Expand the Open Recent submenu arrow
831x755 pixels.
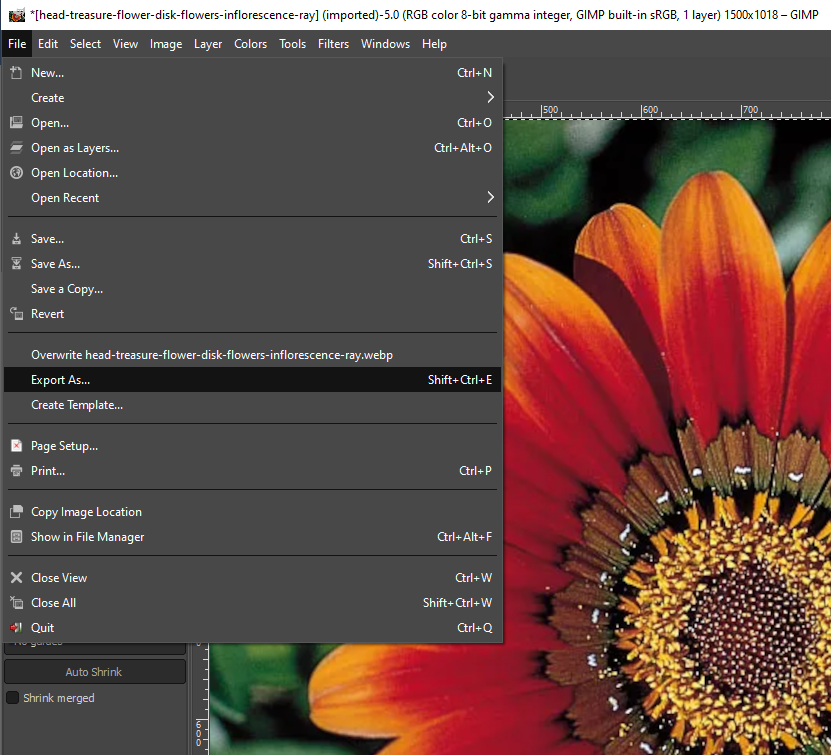click(490, 197)
